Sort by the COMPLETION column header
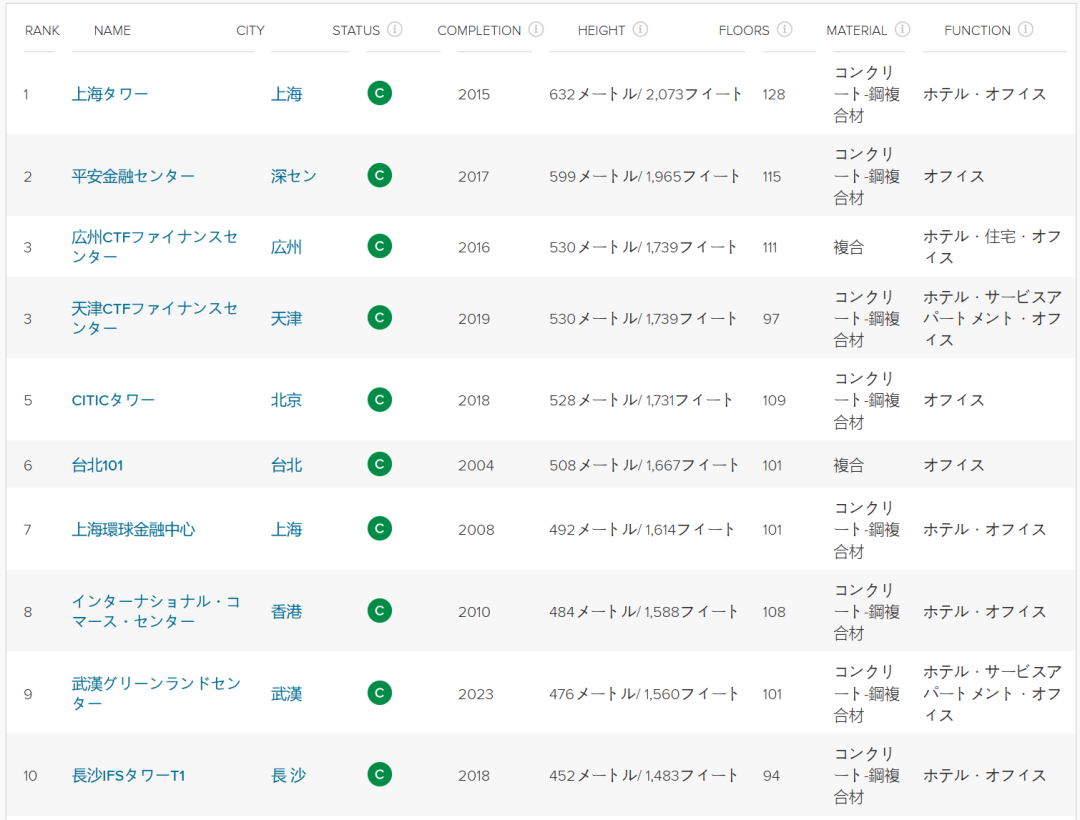This screenshot has width=1080, height=820. 479,31
